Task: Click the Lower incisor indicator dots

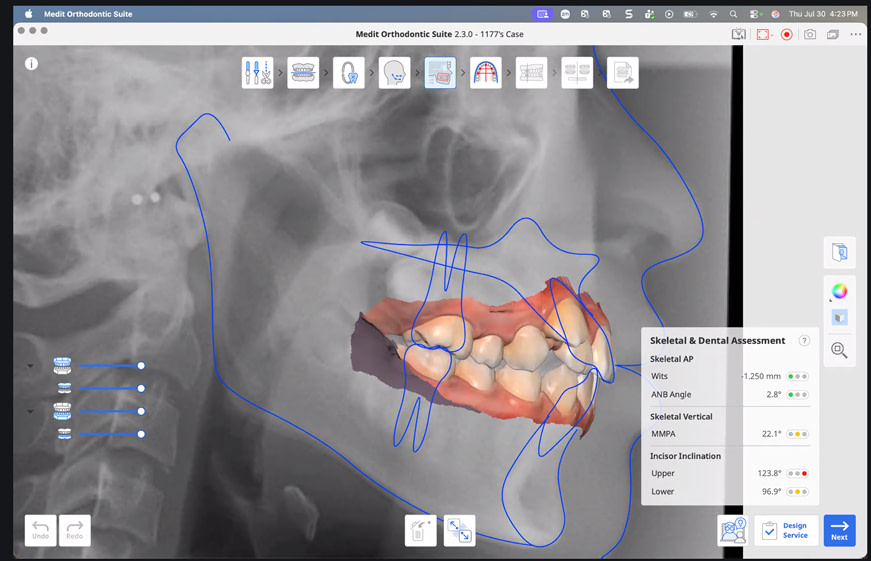Action: (x=797, y=492)
